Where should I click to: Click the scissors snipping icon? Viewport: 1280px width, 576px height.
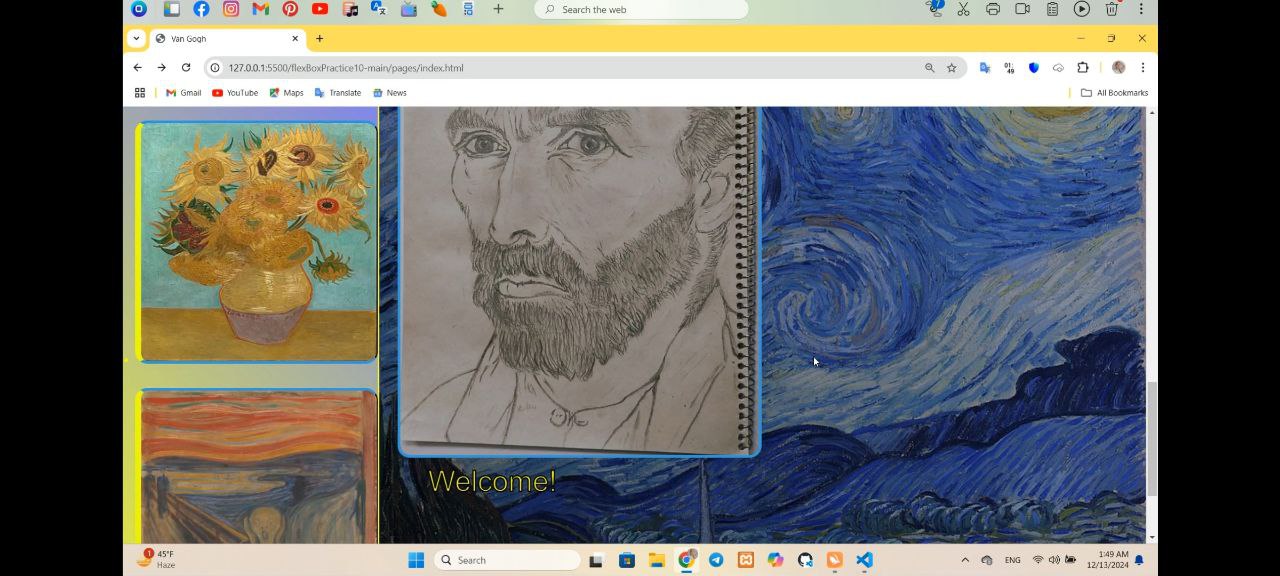963,9
